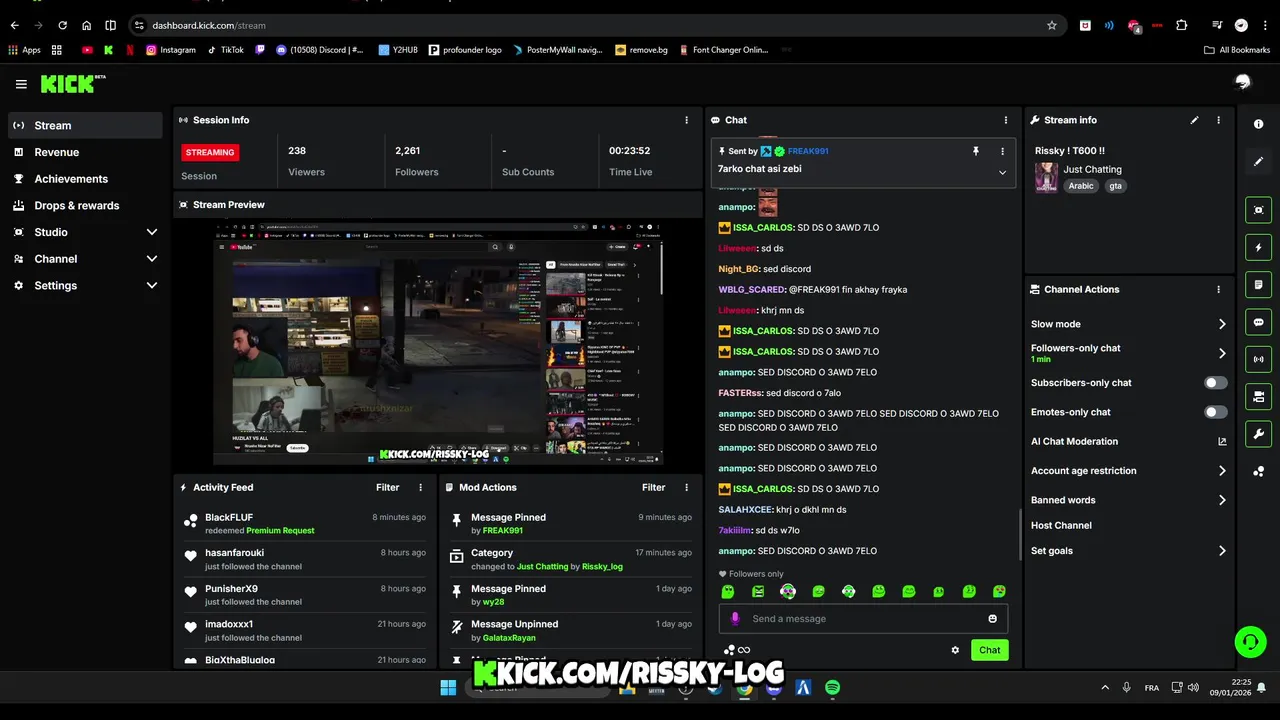Open the remove.bg bookmark
This screenshot has width=1280, height=720.
click(x=641, y=50)
